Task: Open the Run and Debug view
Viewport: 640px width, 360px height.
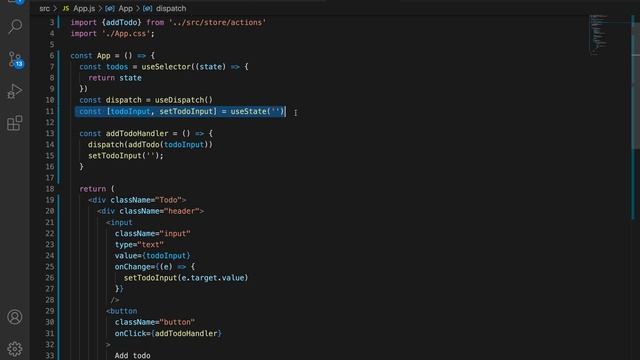Action: coord(15,91)
